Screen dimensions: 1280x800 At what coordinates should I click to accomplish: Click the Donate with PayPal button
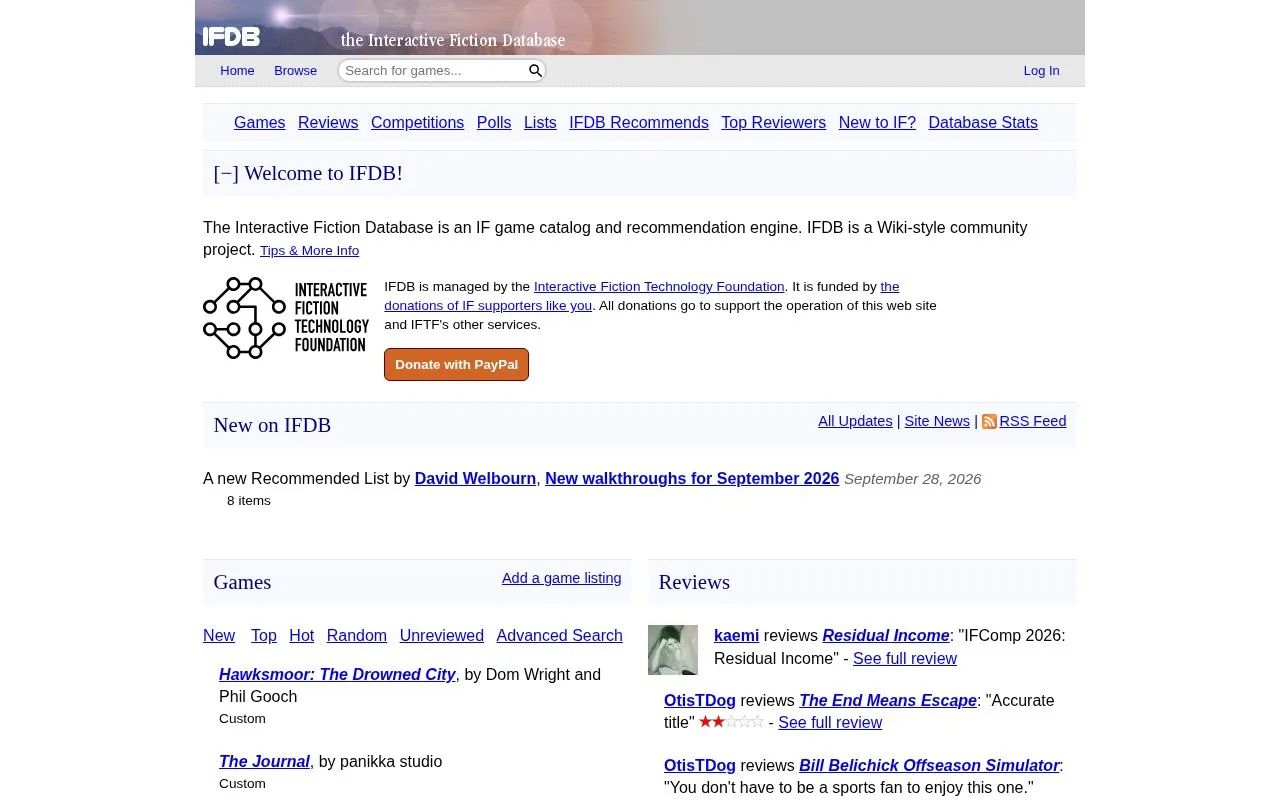(456, 364)
